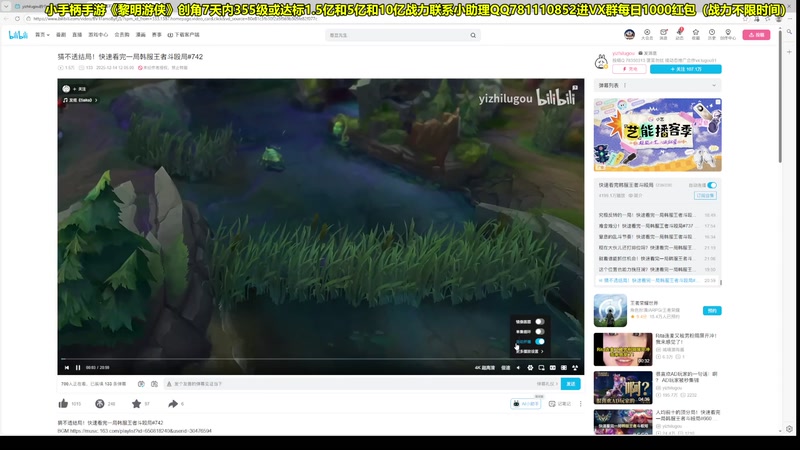Expand 更多播放设置 in the settings popup
Viewport: 800px width, 450px height.
(530, 351)
